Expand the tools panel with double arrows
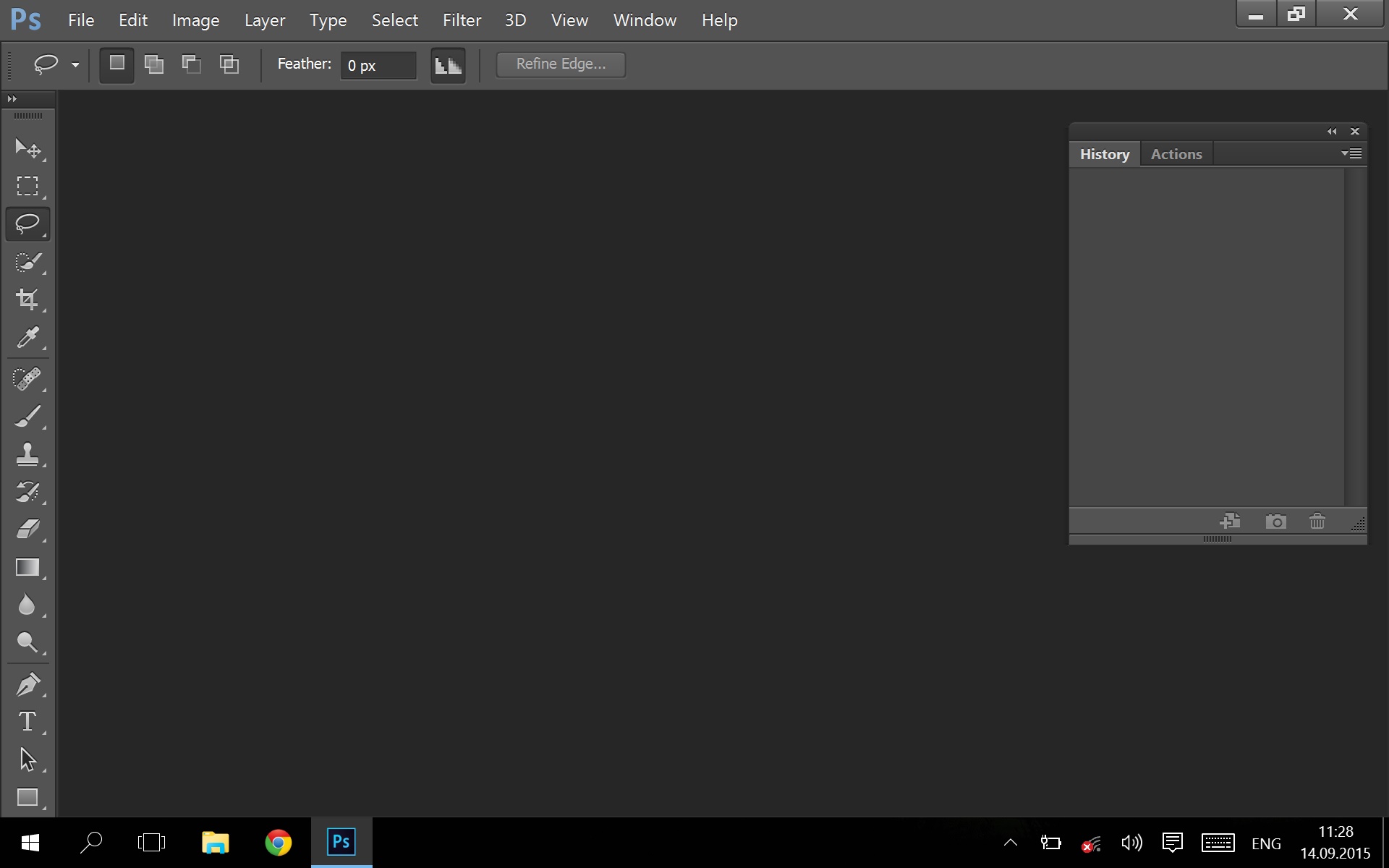The width and height of the screenshot is (1389, 868). (12, 99)
